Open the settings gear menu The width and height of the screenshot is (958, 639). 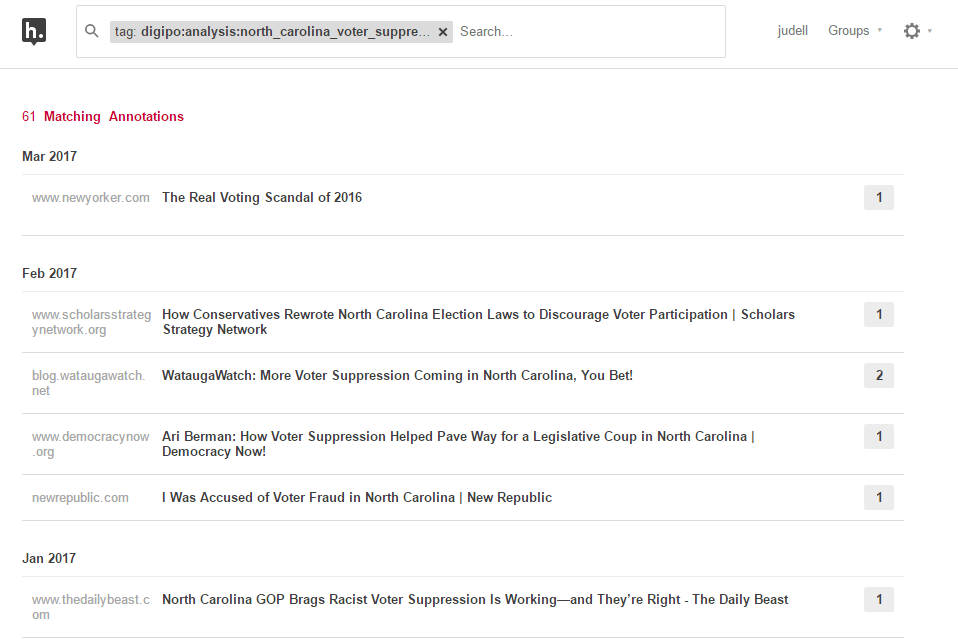point(912,31)
